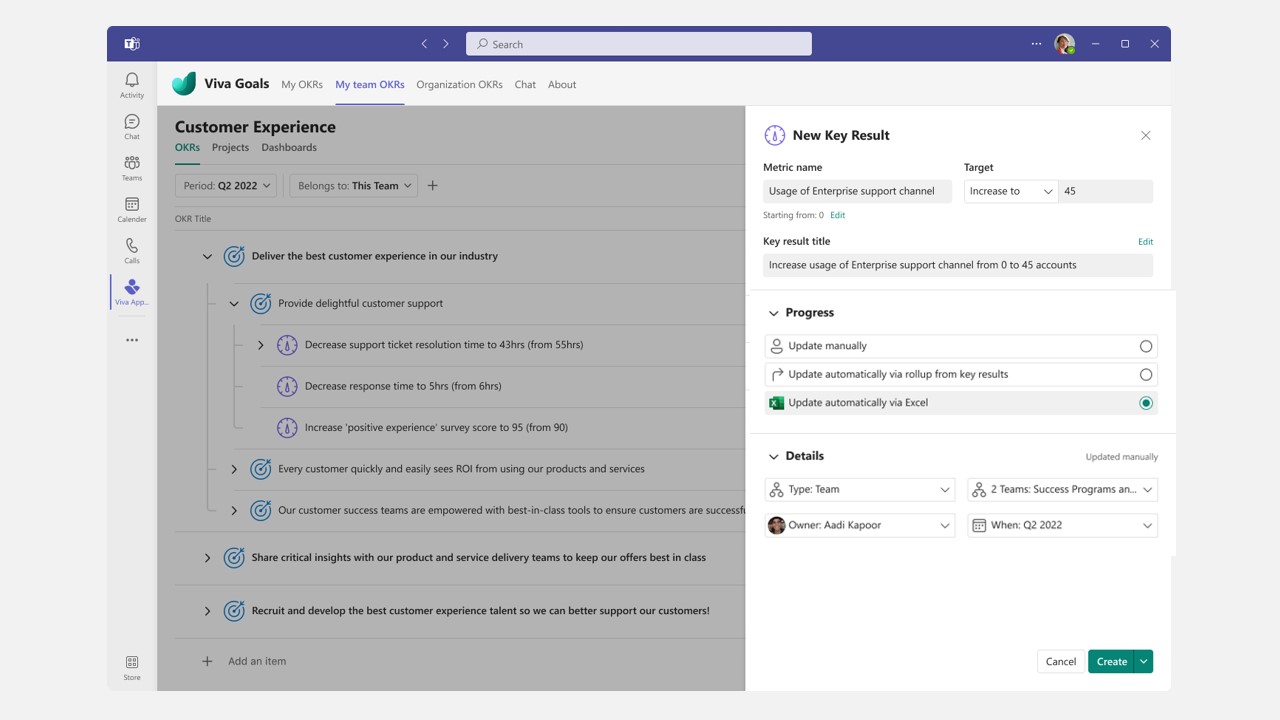Close the New Key Result panel
Screen dimensions: 1280x720
(1146, 135)
